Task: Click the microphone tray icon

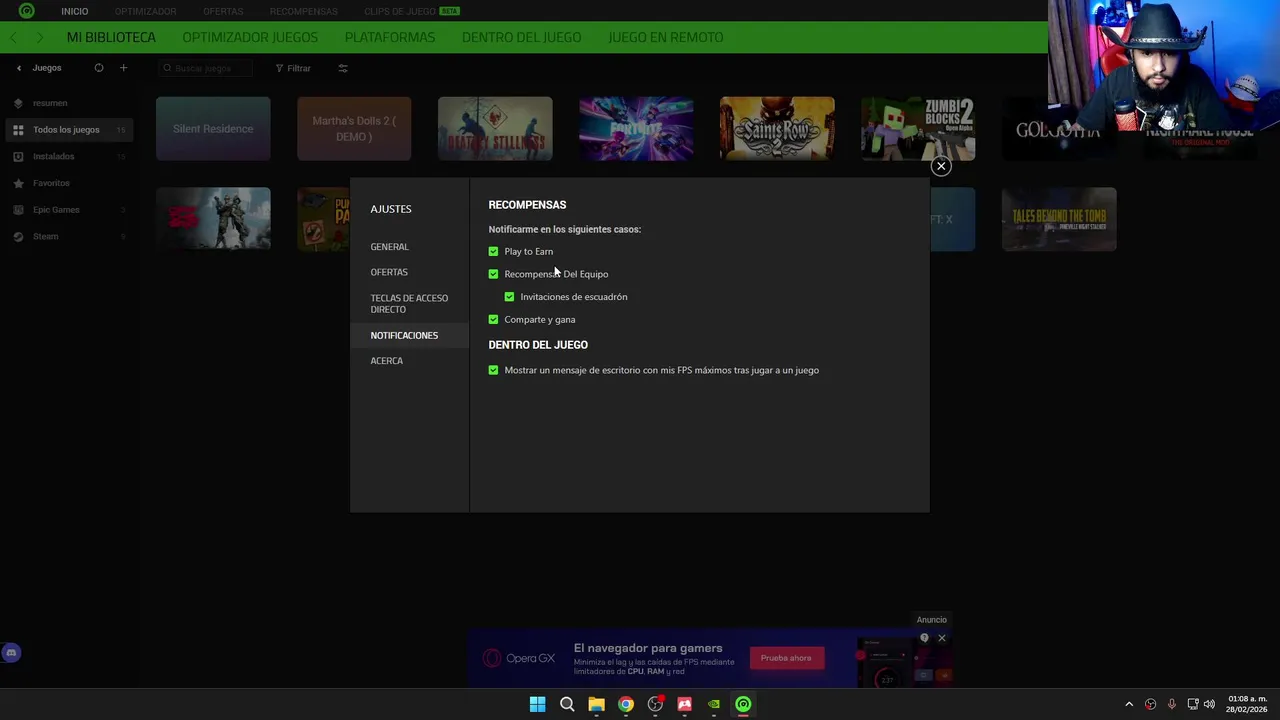Action: coord(1171,704)
